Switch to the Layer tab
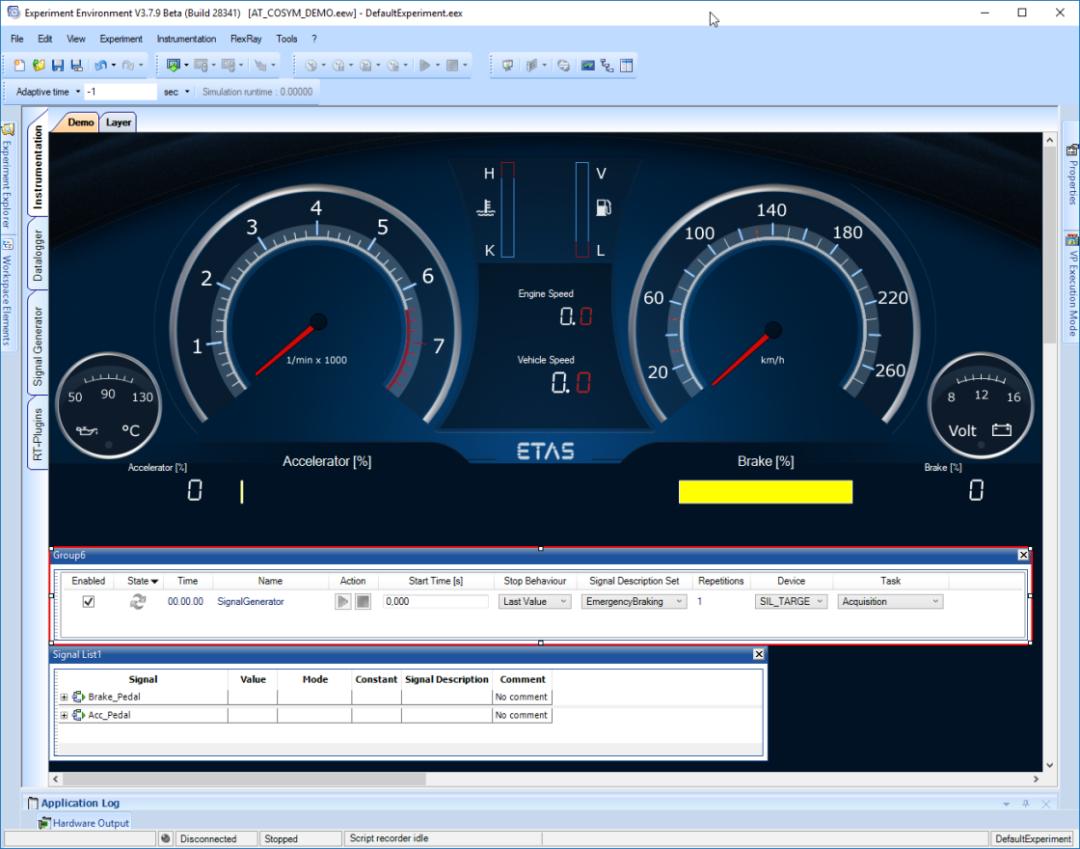Image resolution: width=1080 pixels, height=849 pixels. pos(118,123)
